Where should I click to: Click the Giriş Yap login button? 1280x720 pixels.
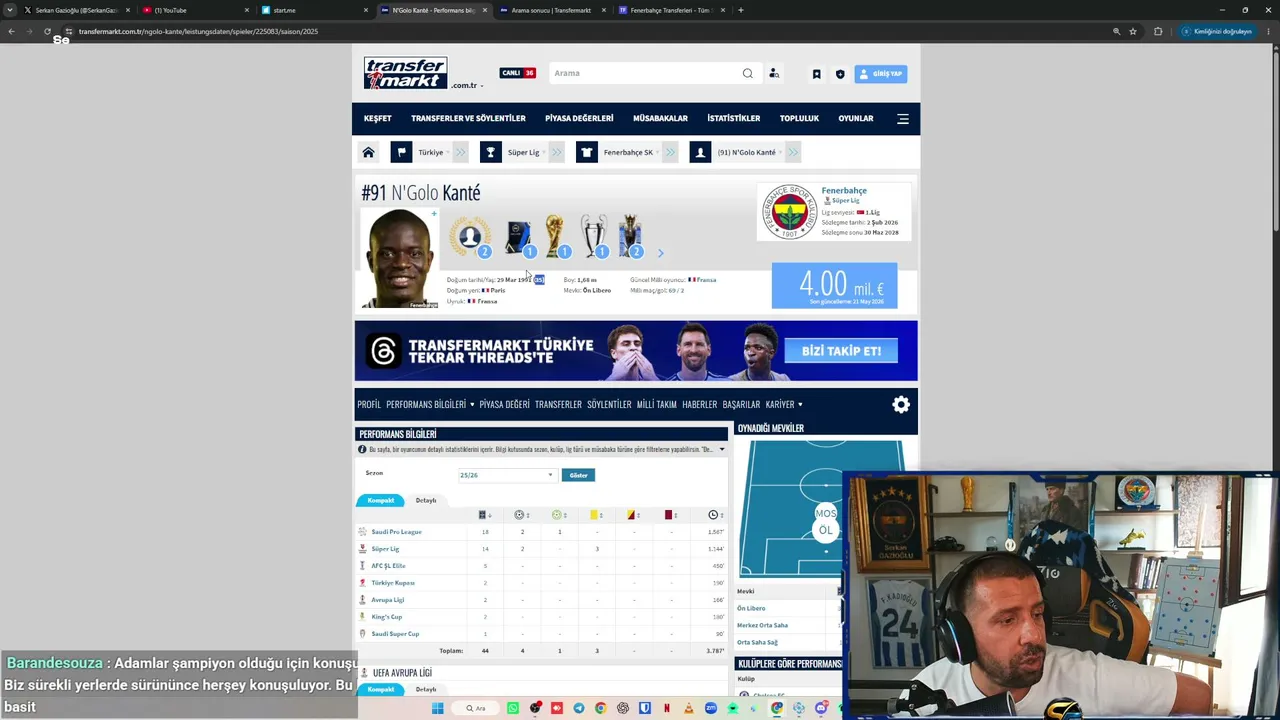(881, 74)
